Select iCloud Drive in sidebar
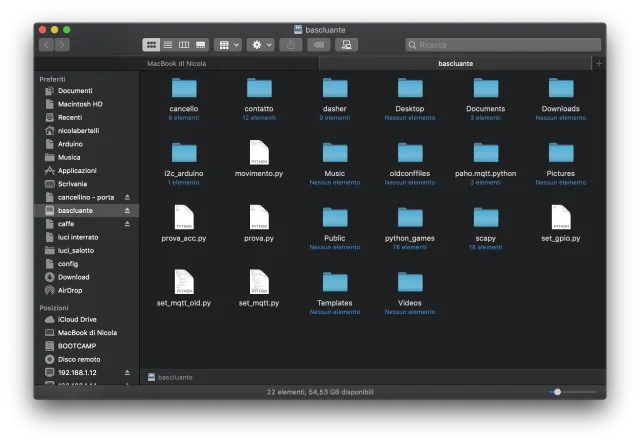This screenshot has height=444, width=640. [x=76, y=319]
